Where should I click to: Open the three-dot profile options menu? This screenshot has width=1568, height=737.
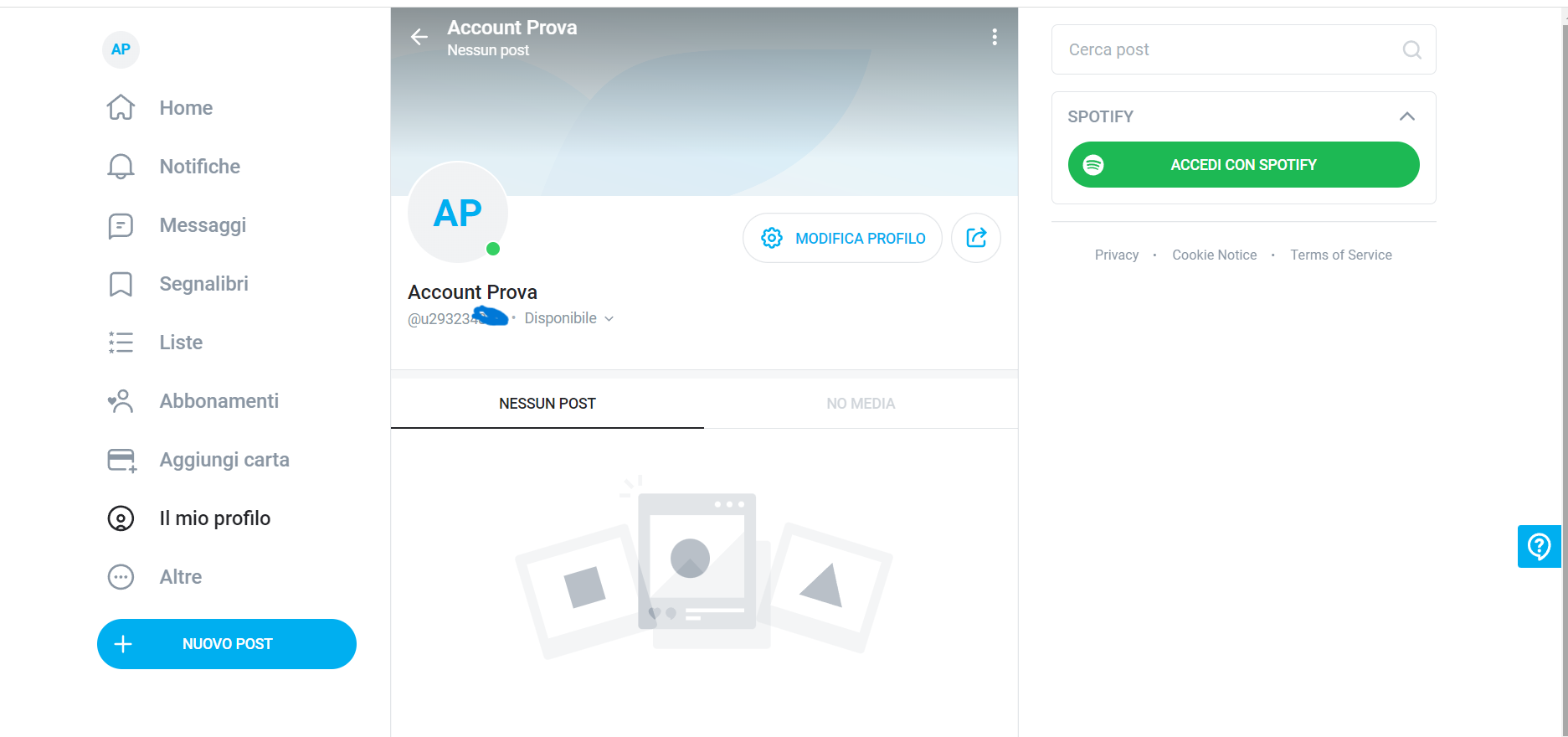pyautogui.click(x=995, y=37)
